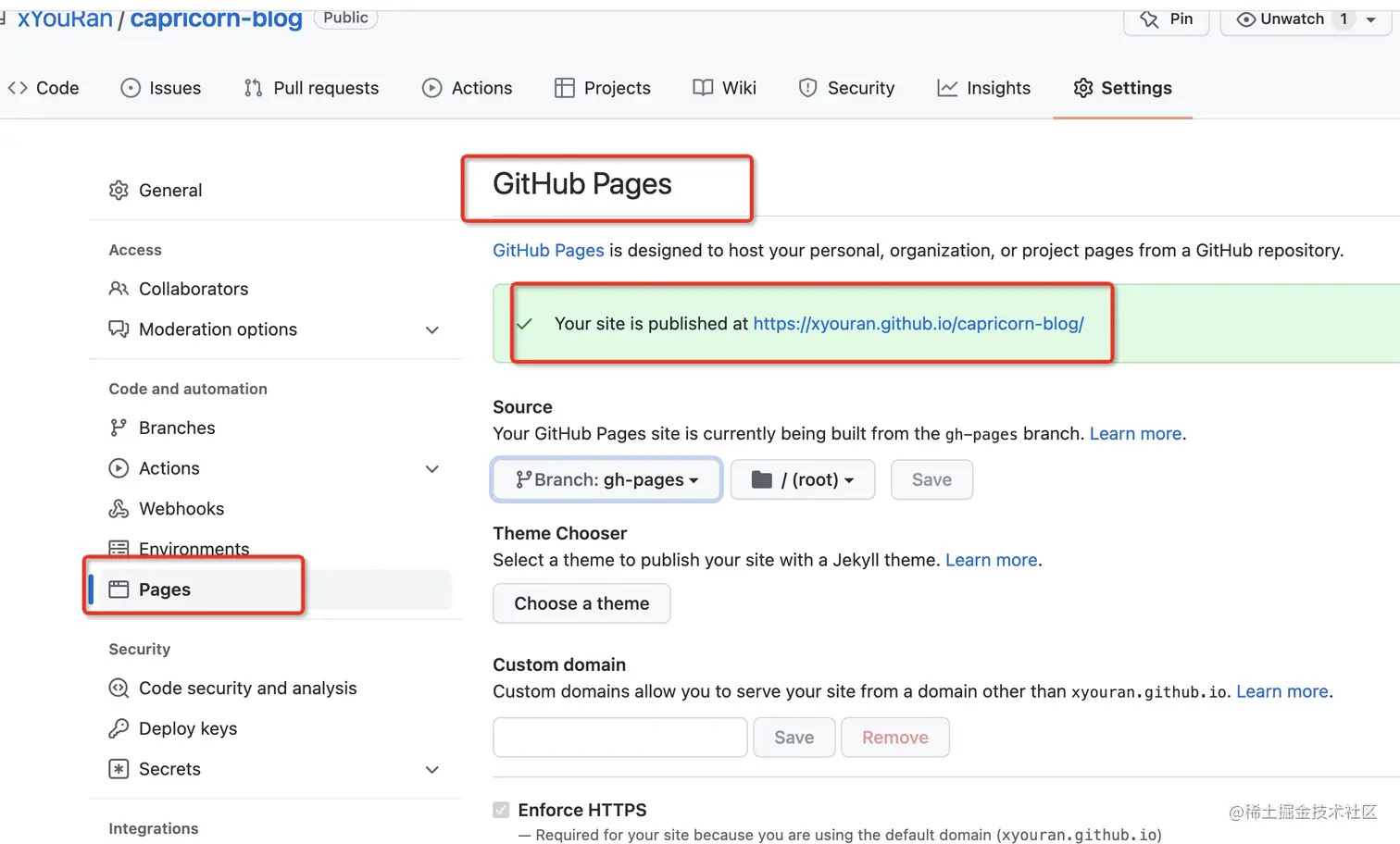1400x844 pixels.
Task: Click the Branches git-branch icon
Action: (119, 428)
